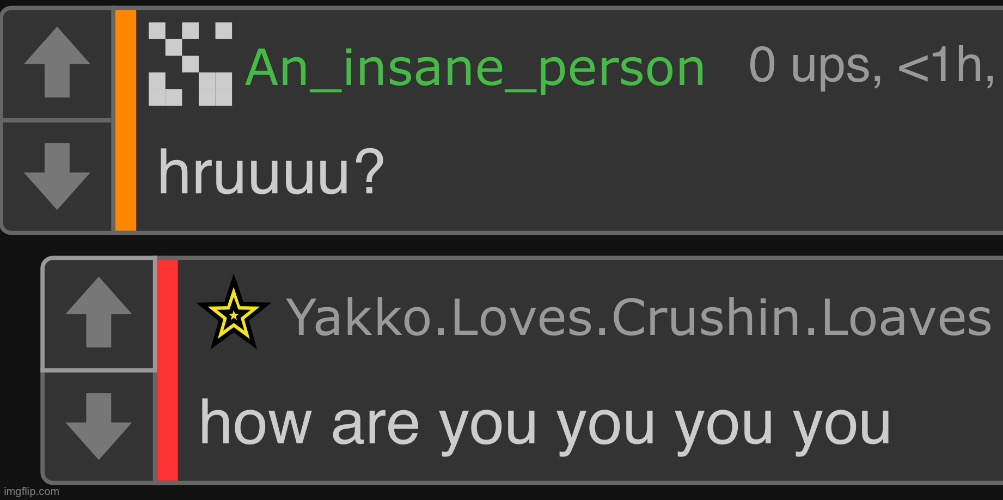1003x500 pixels.
Task: Click the yellow star badge icon
Action: tap(233, 313)
